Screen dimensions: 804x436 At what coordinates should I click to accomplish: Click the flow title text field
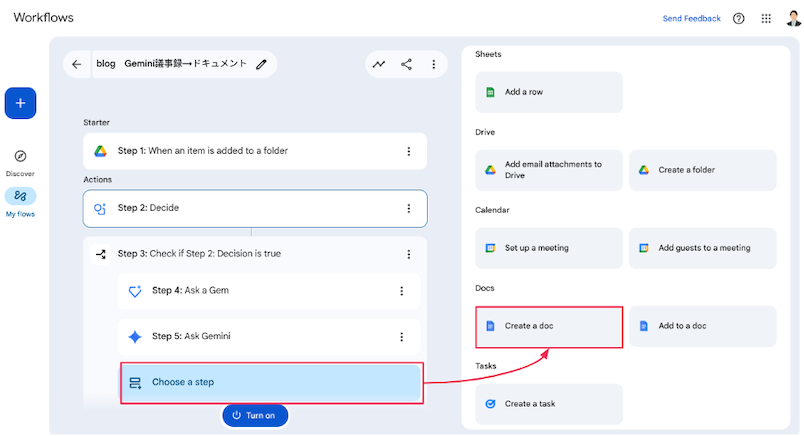172,64
